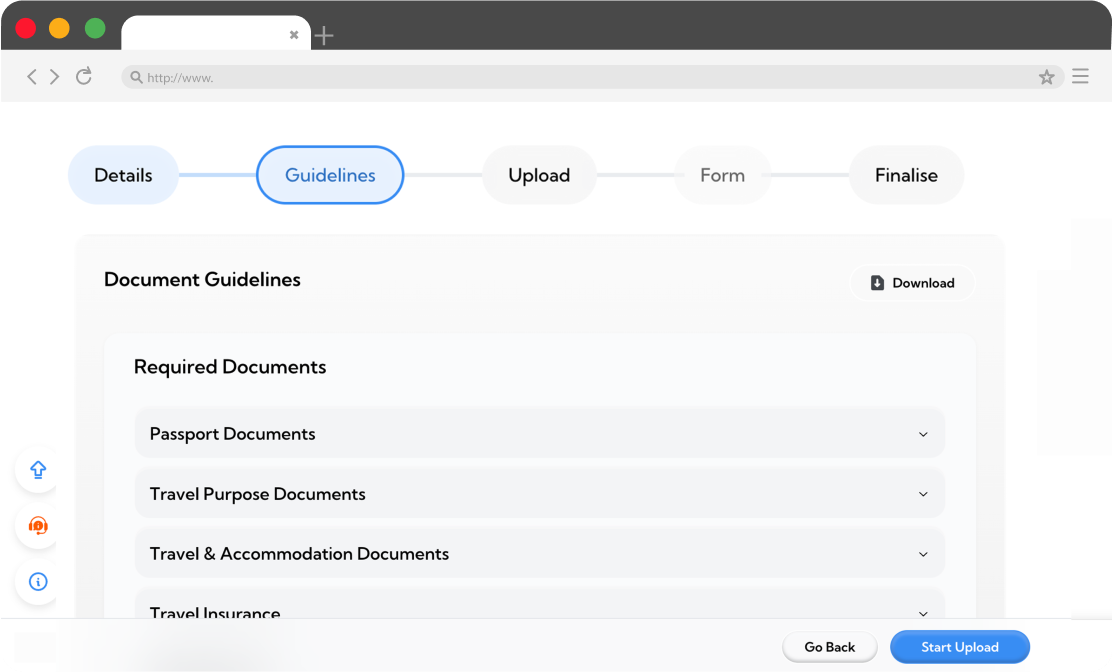Image resolution: width=1112 pixels, height=672 pixels.
Task: Click the bookmark star icon
Action: (1046, 77)
